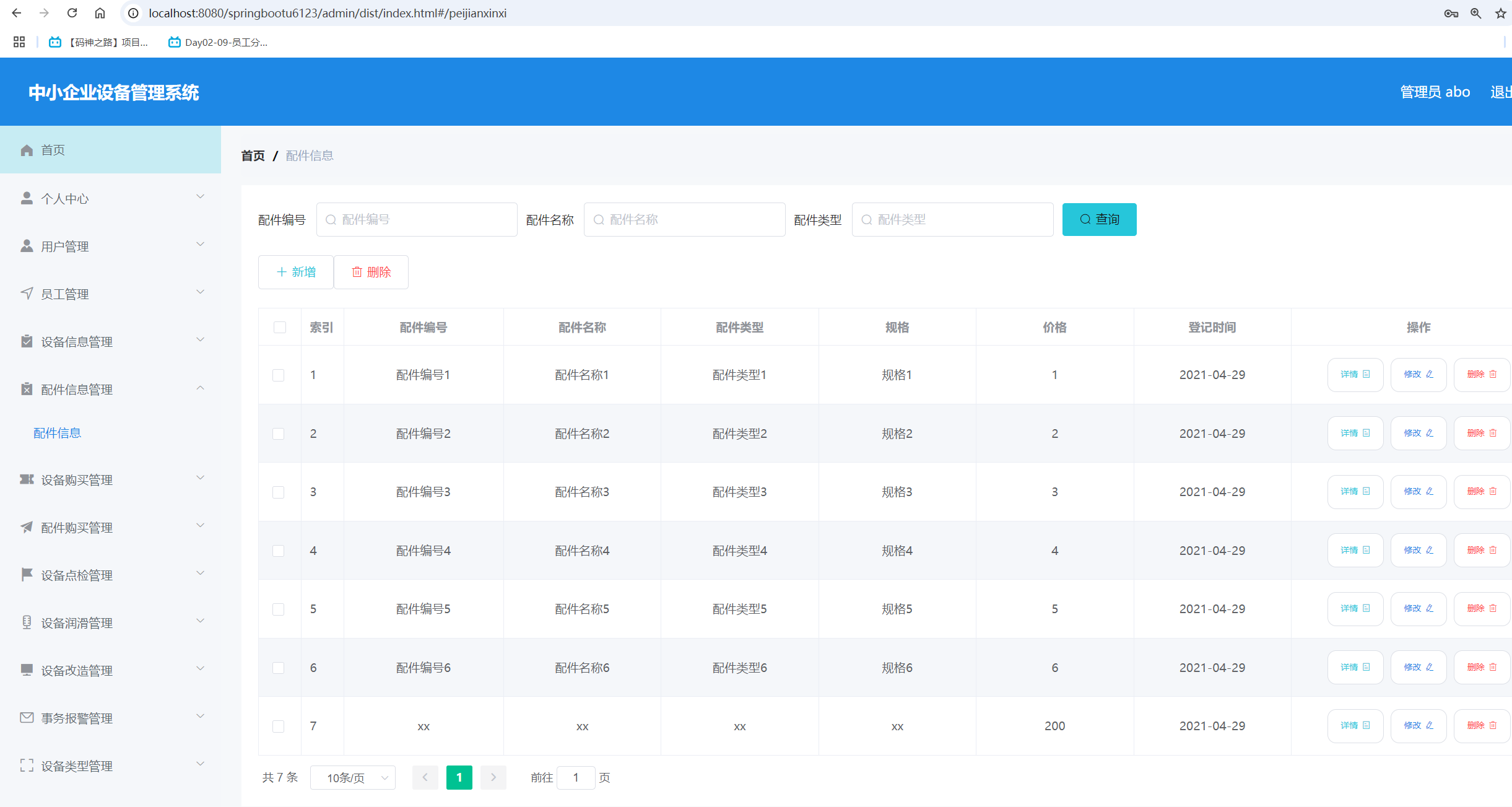This screenshot has height=807, width=1512.
Task: Open the 配件信息 submenu item
Action: pyautogui.click(x=58, y=433)
